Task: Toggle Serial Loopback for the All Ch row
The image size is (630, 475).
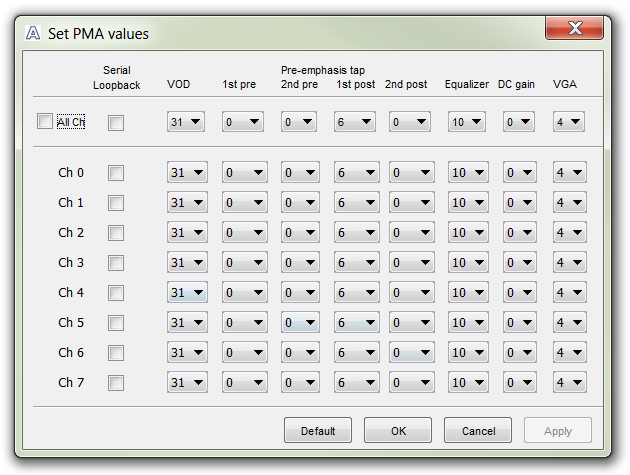Action: click(x=117, y=122)
